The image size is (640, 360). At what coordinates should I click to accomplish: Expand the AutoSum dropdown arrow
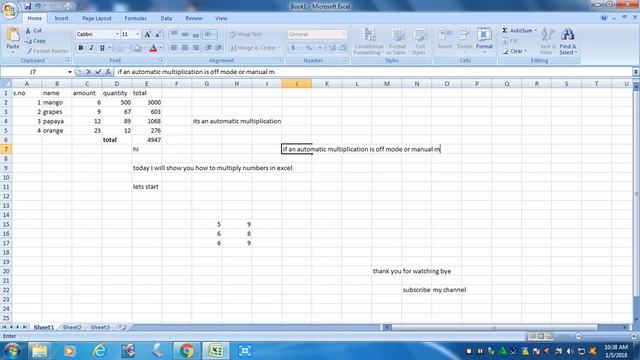[536, 31]
